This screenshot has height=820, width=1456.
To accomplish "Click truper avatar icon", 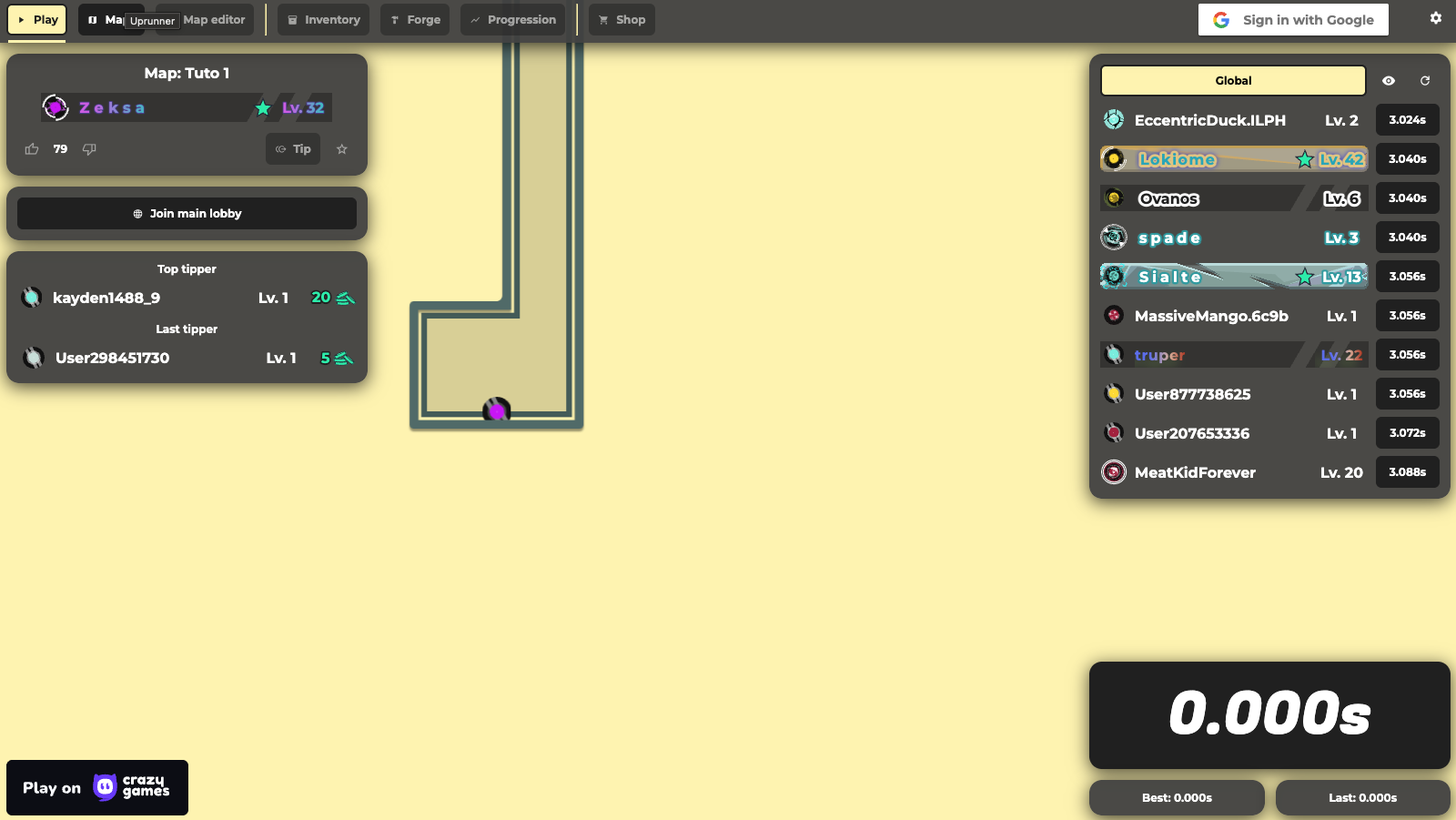I will tap(1114, 355).
